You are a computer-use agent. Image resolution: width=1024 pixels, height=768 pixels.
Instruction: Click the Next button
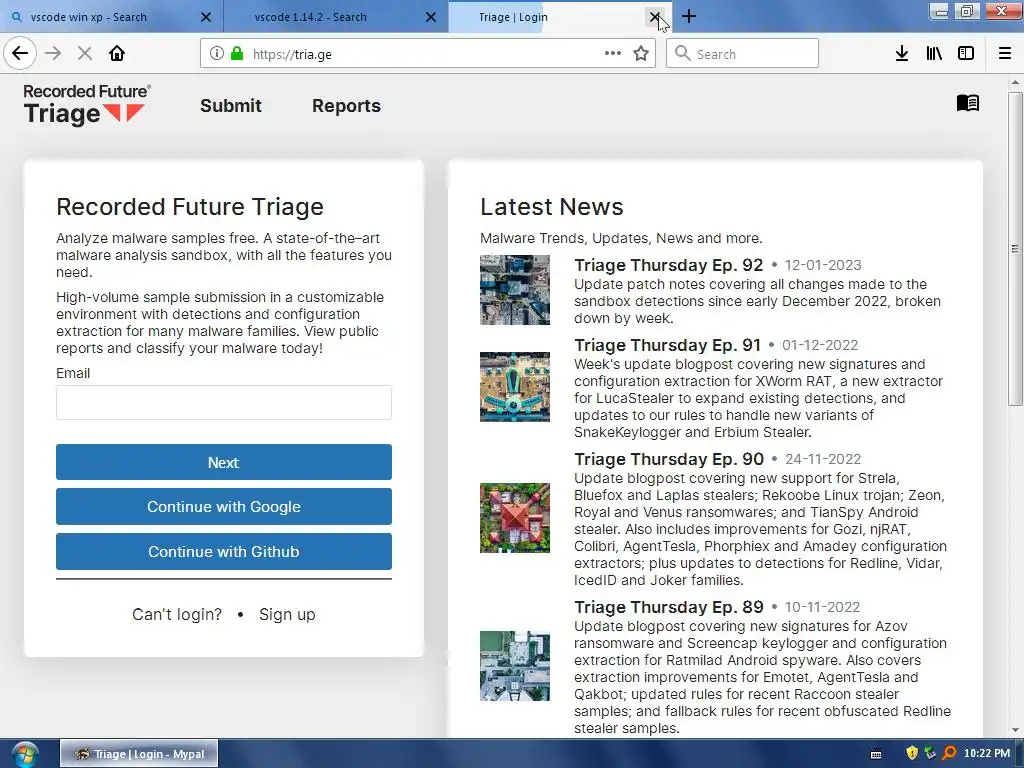224,462
